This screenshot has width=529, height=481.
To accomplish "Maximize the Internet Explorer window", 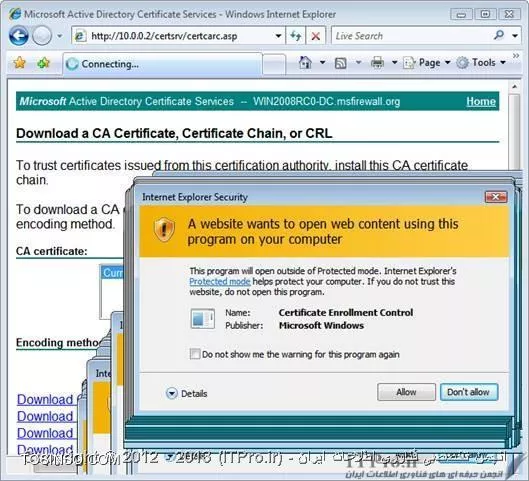I will pyautogui.click(x=485, y=14).
